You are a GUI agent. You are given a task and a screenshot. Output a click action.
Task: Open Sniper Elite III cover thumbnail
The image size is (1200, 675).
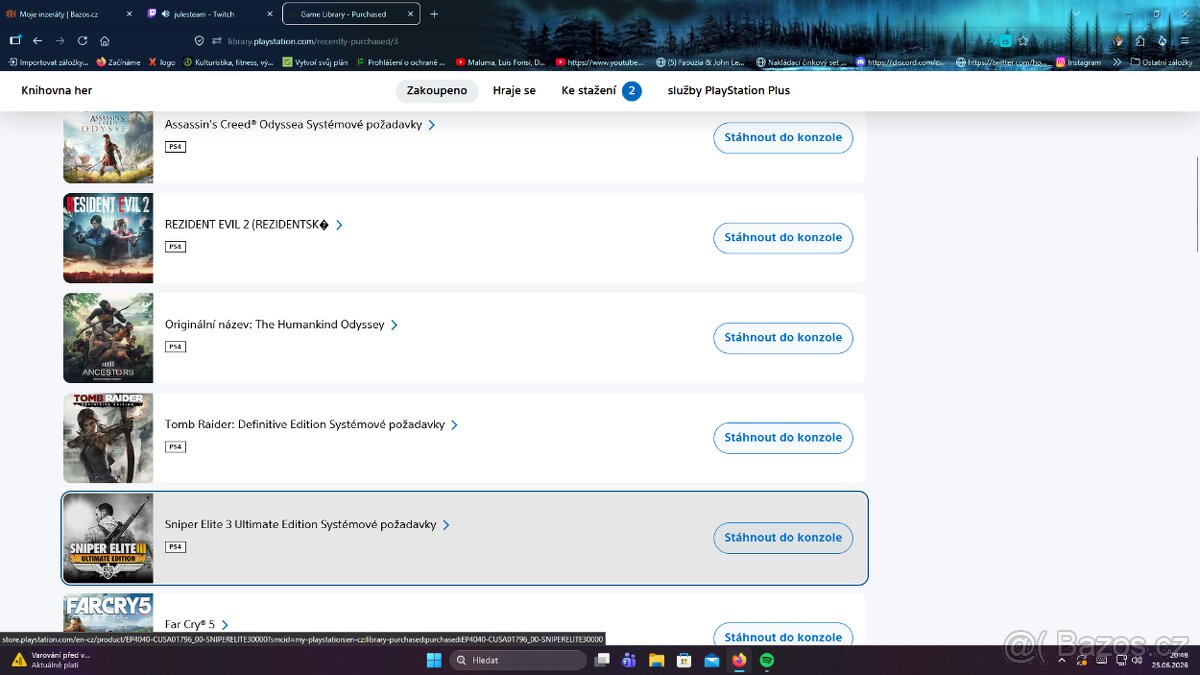108,538
